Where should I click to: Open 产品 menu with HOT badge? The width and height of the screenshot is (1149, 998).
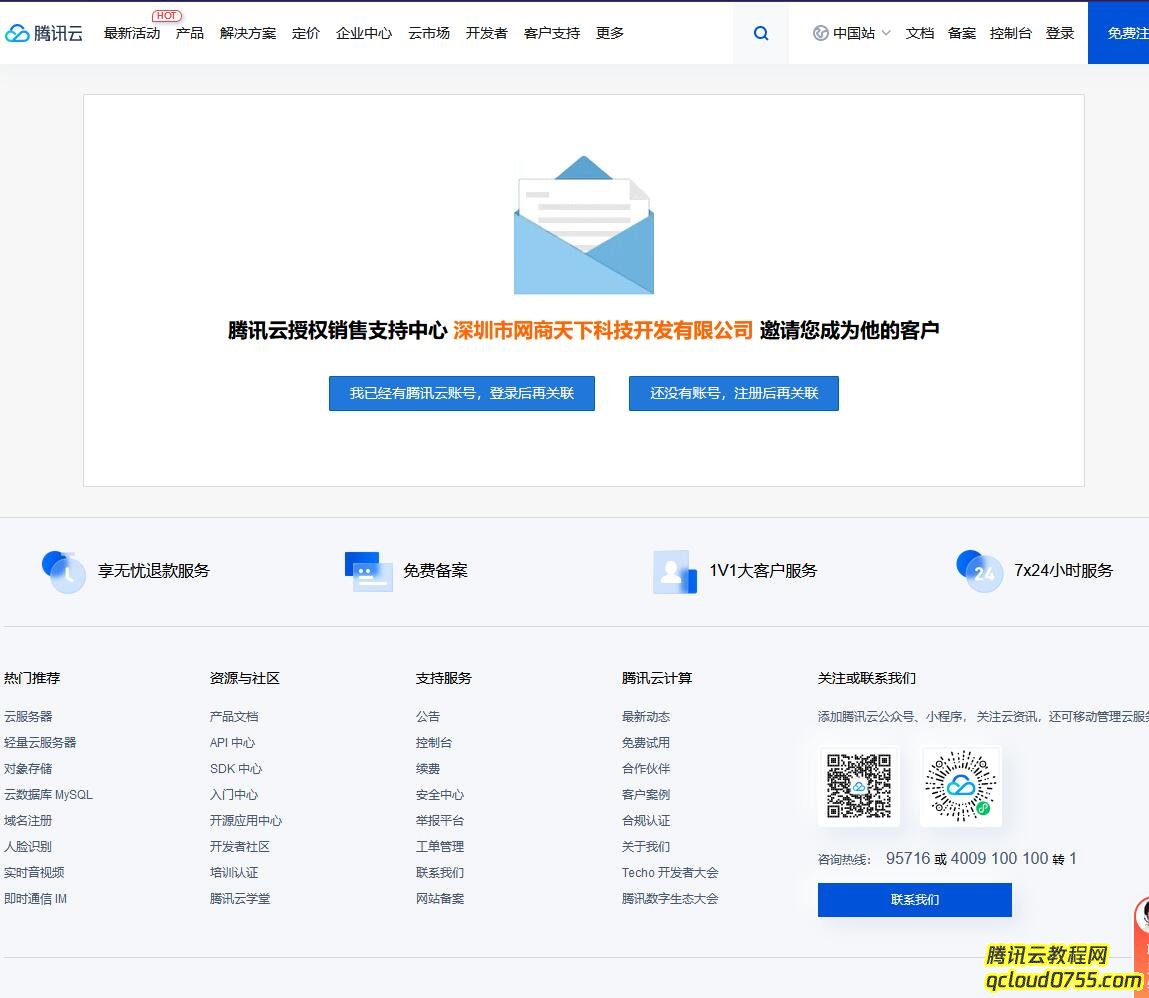[190, 33]
